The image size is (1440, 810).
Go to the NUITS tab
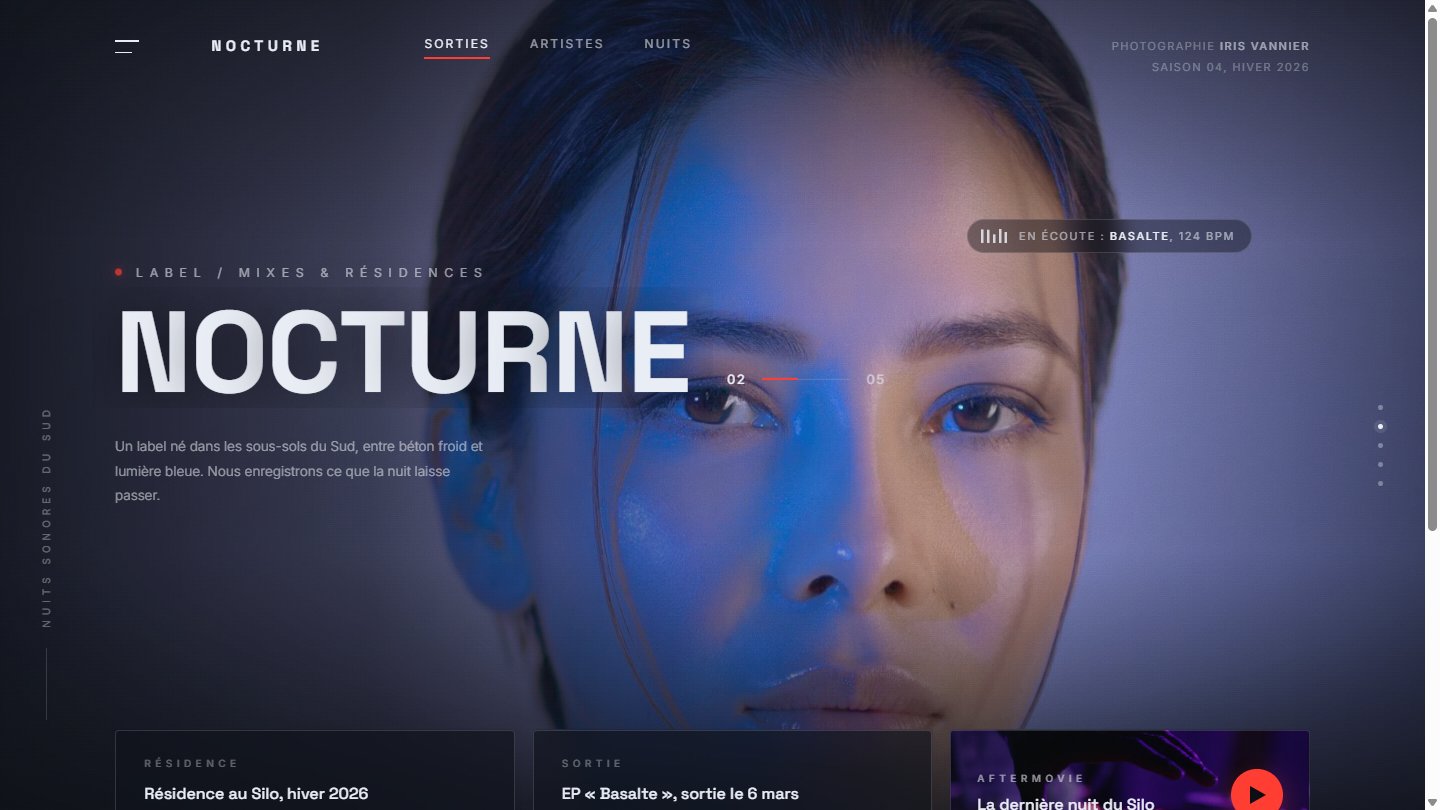pos(667,44)
